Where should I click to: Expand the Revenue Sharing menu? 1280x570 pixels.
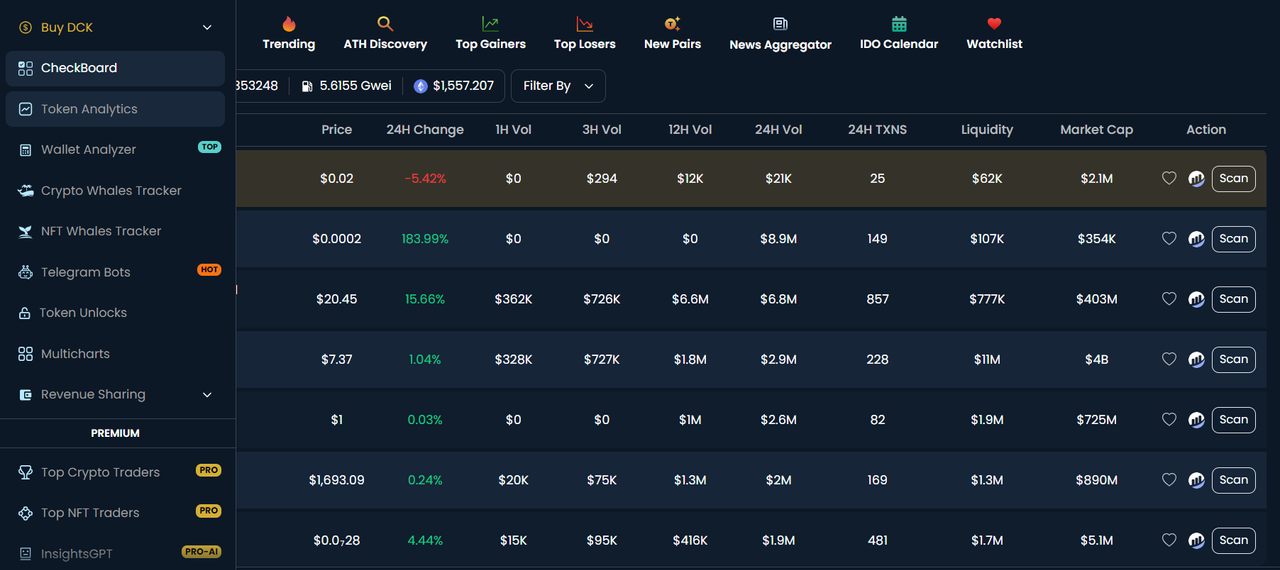click(x=115, y=394)
